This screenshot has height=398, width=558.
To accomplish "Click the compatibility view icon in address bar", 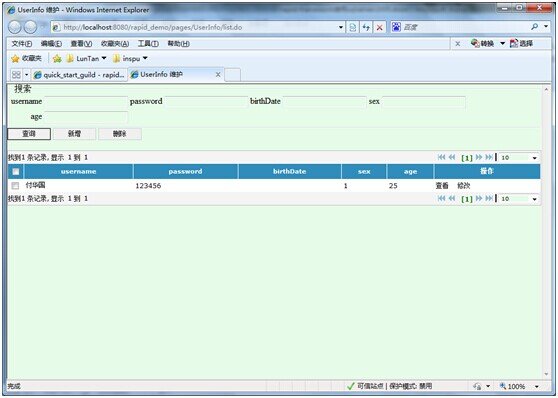I will point(352,27).
